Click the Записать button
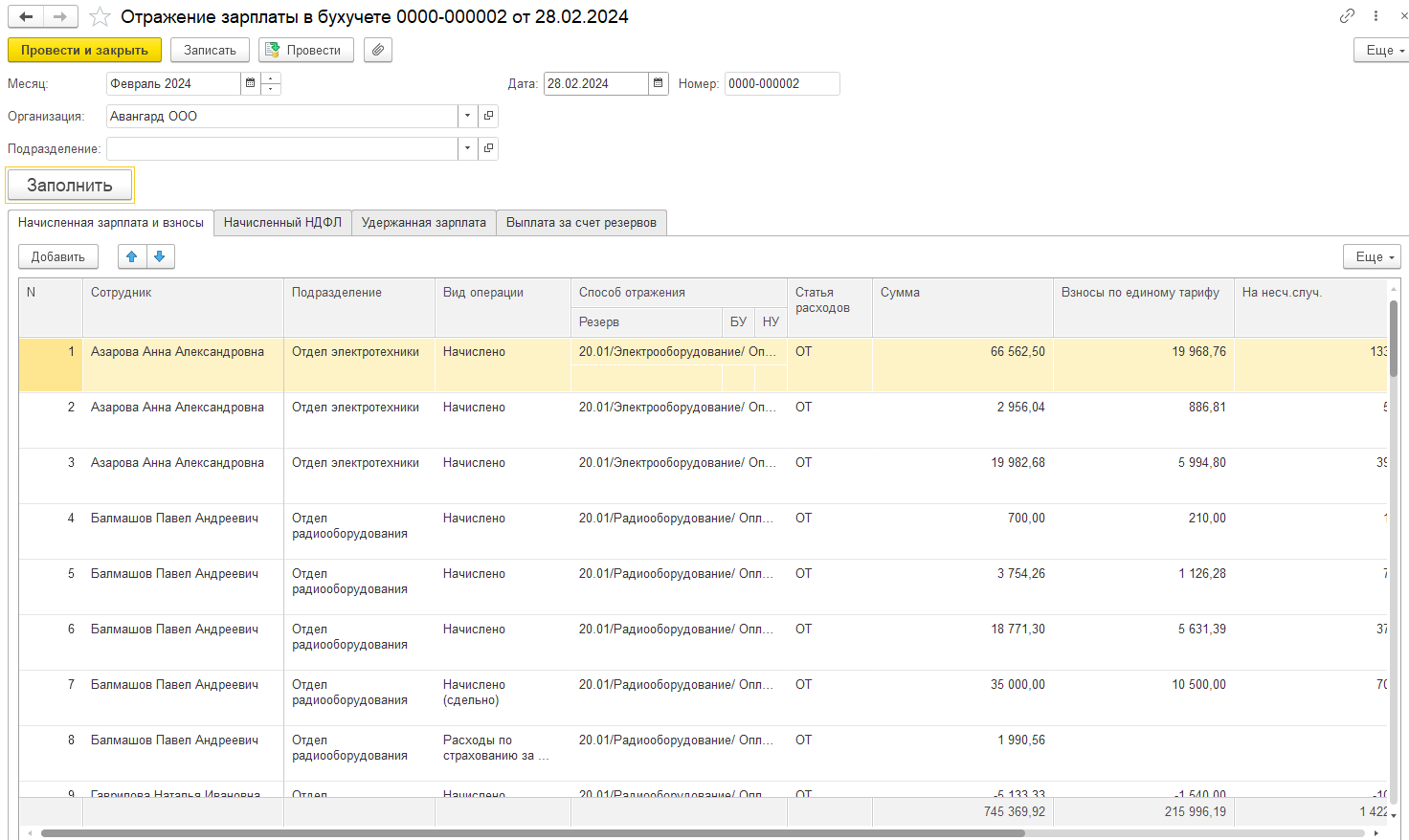 210,50
